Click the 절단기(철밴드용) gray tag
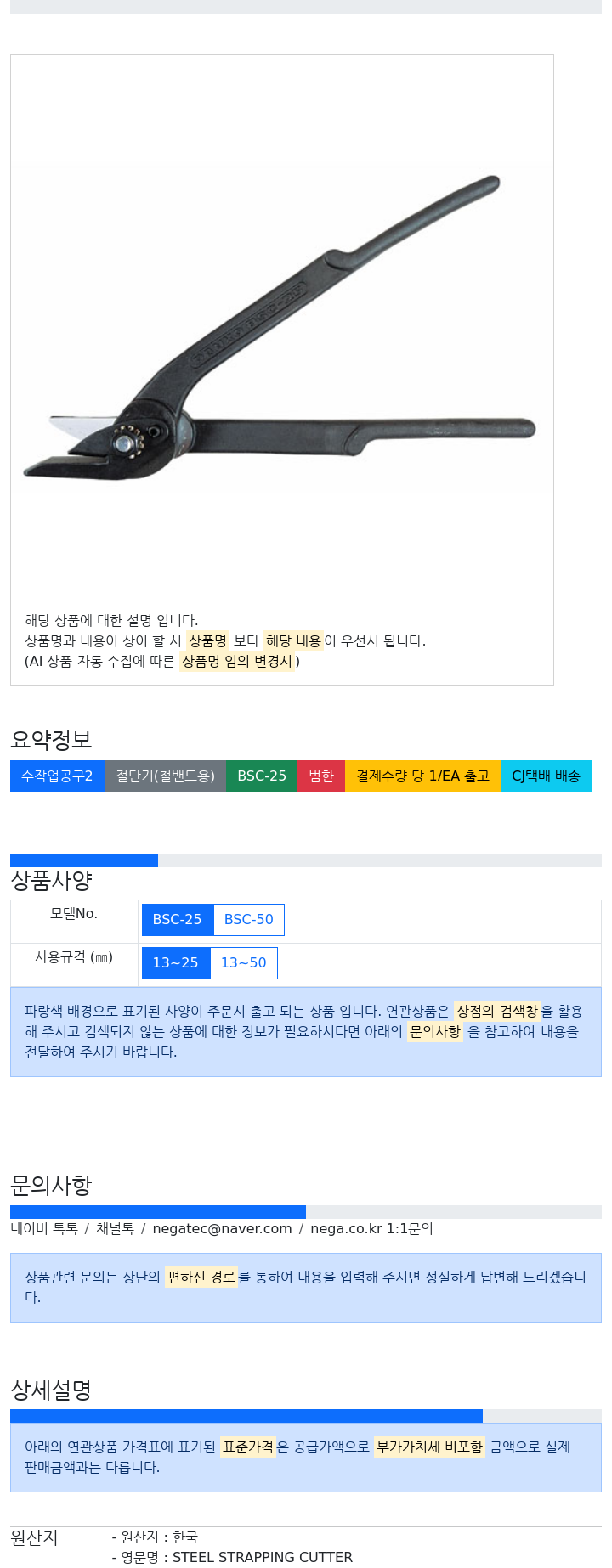The width and height of the screenshot is (612, 1568). (165, 776)
